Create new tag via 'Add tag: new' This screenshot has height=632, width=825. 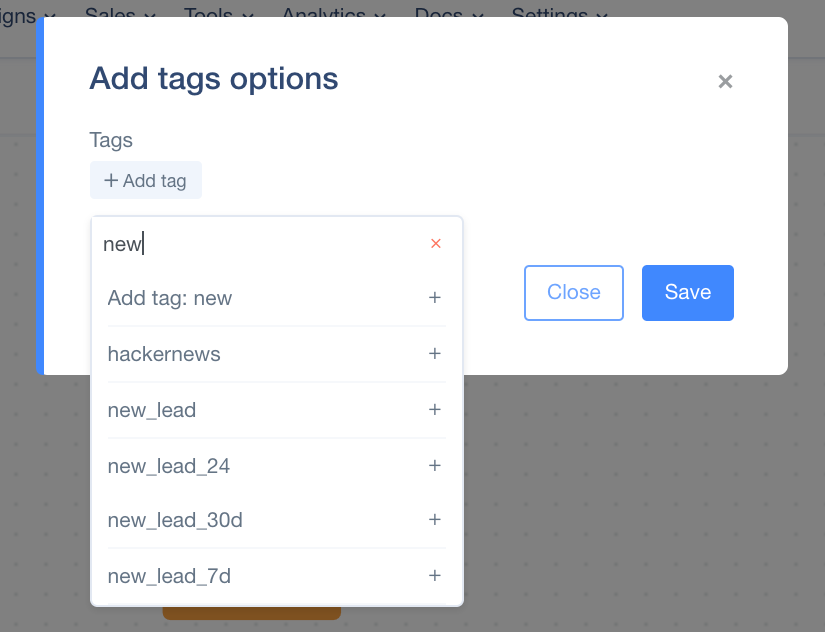point(170,298)
